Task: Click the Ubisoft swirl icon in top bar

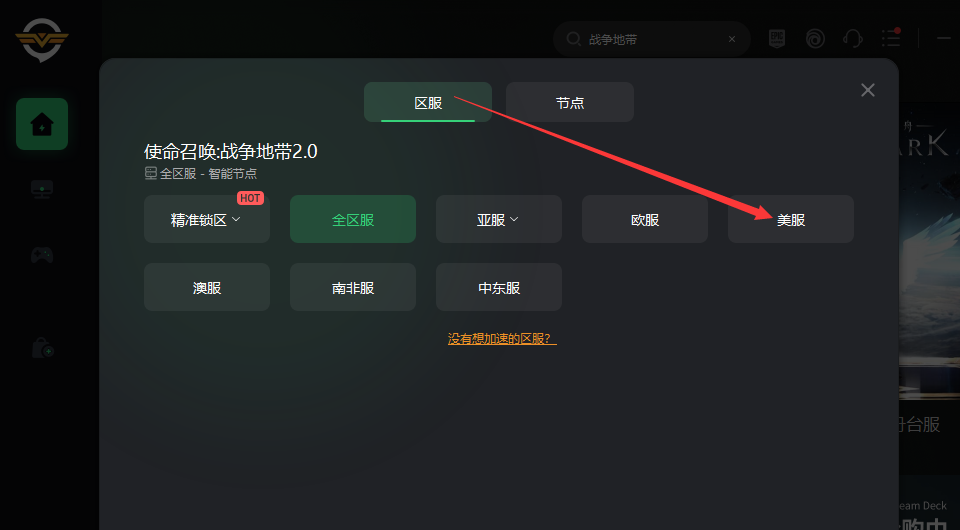Action: pos(815,39)
